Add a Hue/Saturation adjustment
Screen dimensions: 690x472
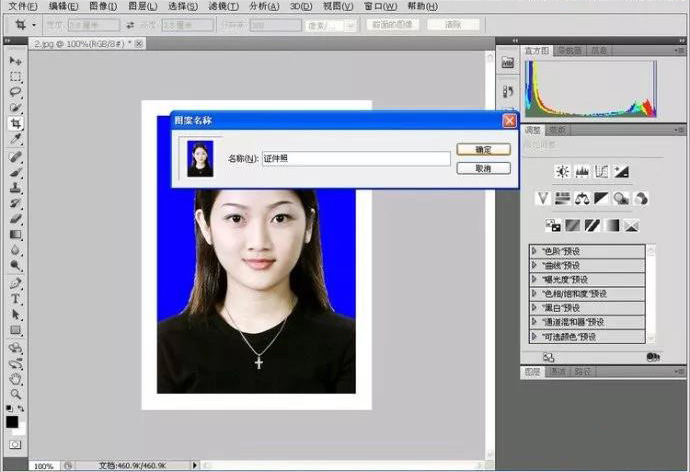(x=562, y=198)
